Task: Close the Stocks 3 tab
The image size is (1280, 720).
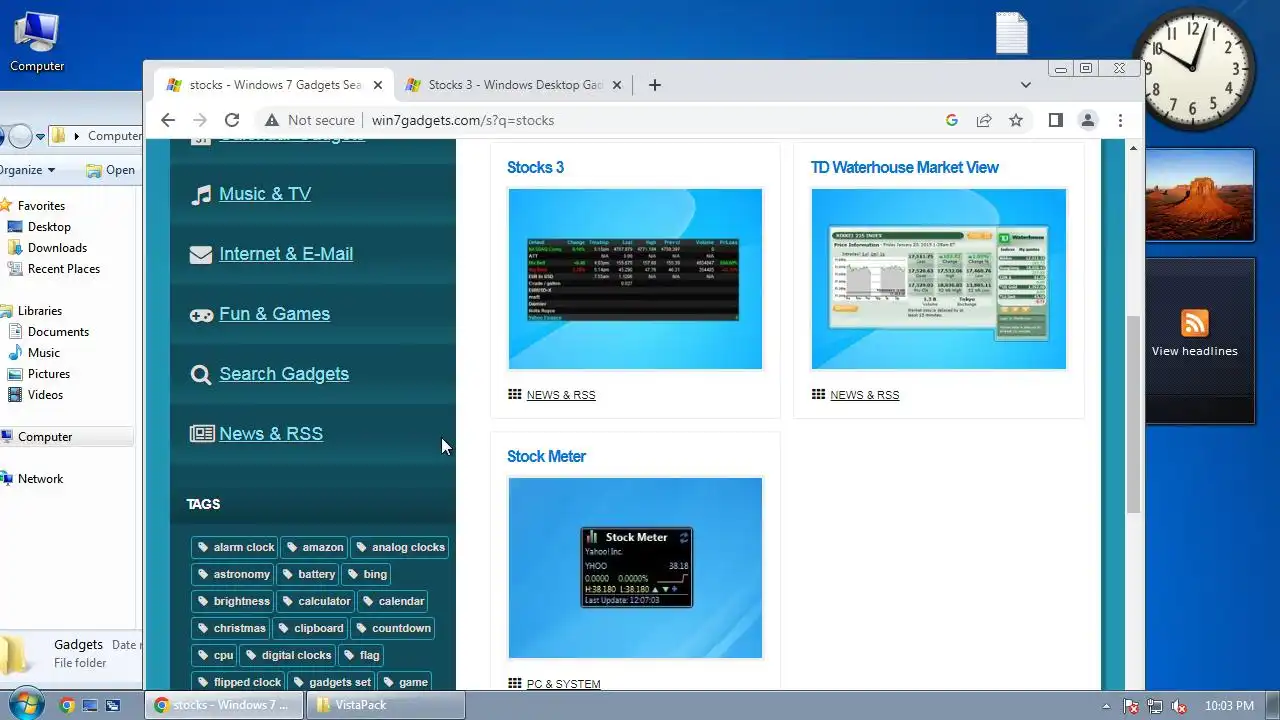Action: coord(617,85)
